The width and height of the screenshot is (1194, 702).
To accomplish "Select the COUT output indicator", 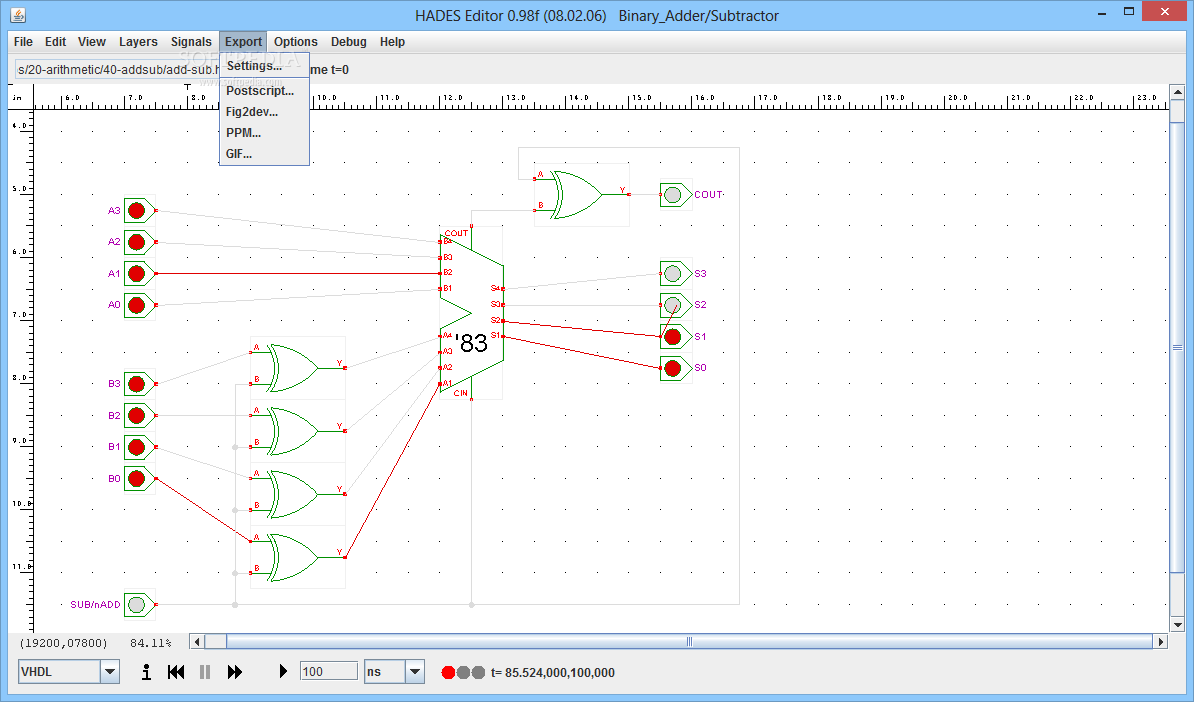I will tap(672, 195).
